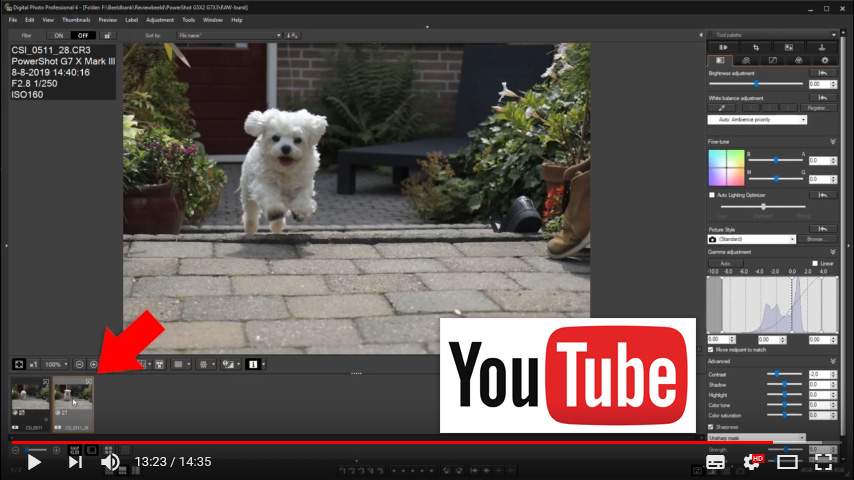Pick white balance with the eyedropper tool
This screenshot has height=480, width=854.
tap(722, 107)
